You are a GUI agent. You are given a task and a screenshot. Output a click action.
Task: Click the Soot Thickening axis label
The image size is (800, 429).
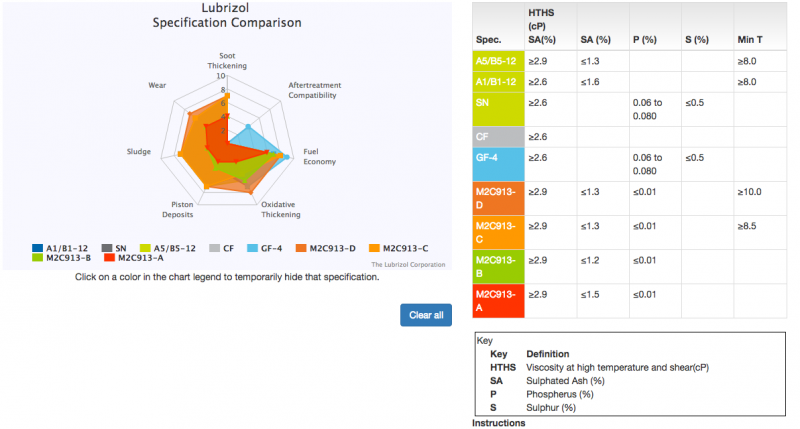tap(227, 61)
